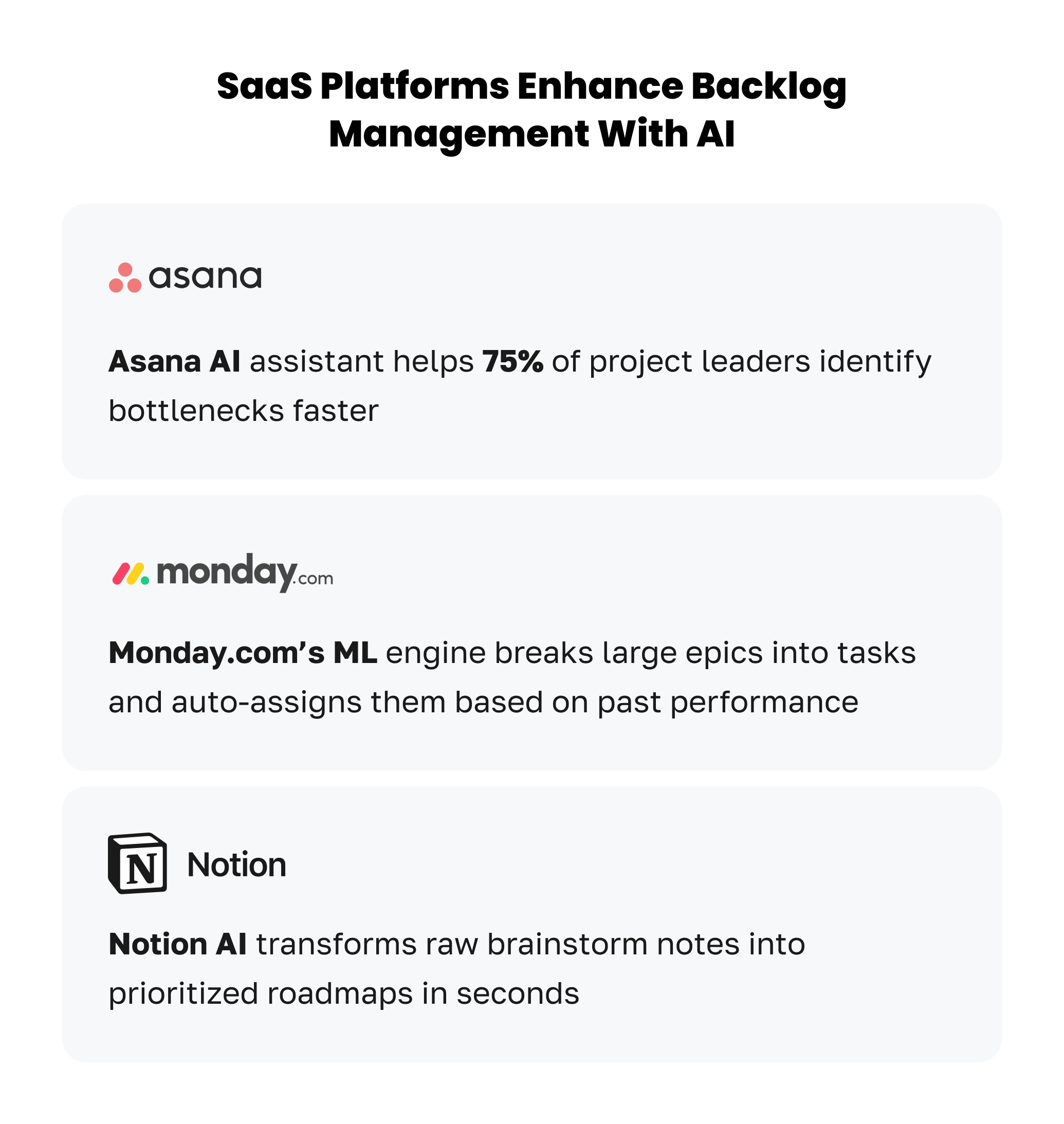Click the bold "75%" statistic
This screenshot has width=1064, height=1124.
(512, 361)
